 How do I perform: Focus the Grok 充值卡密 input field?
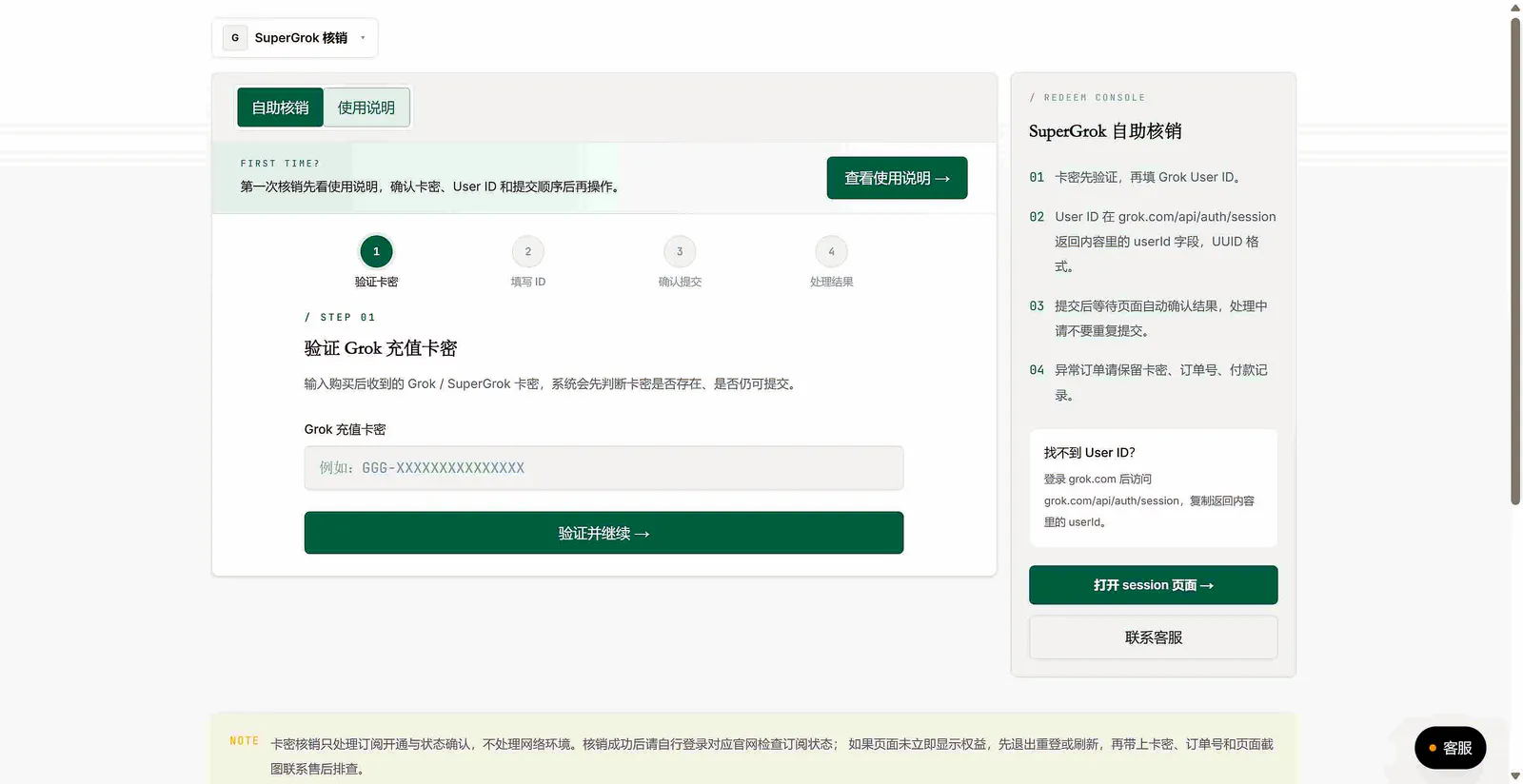(x=603, y=468)
